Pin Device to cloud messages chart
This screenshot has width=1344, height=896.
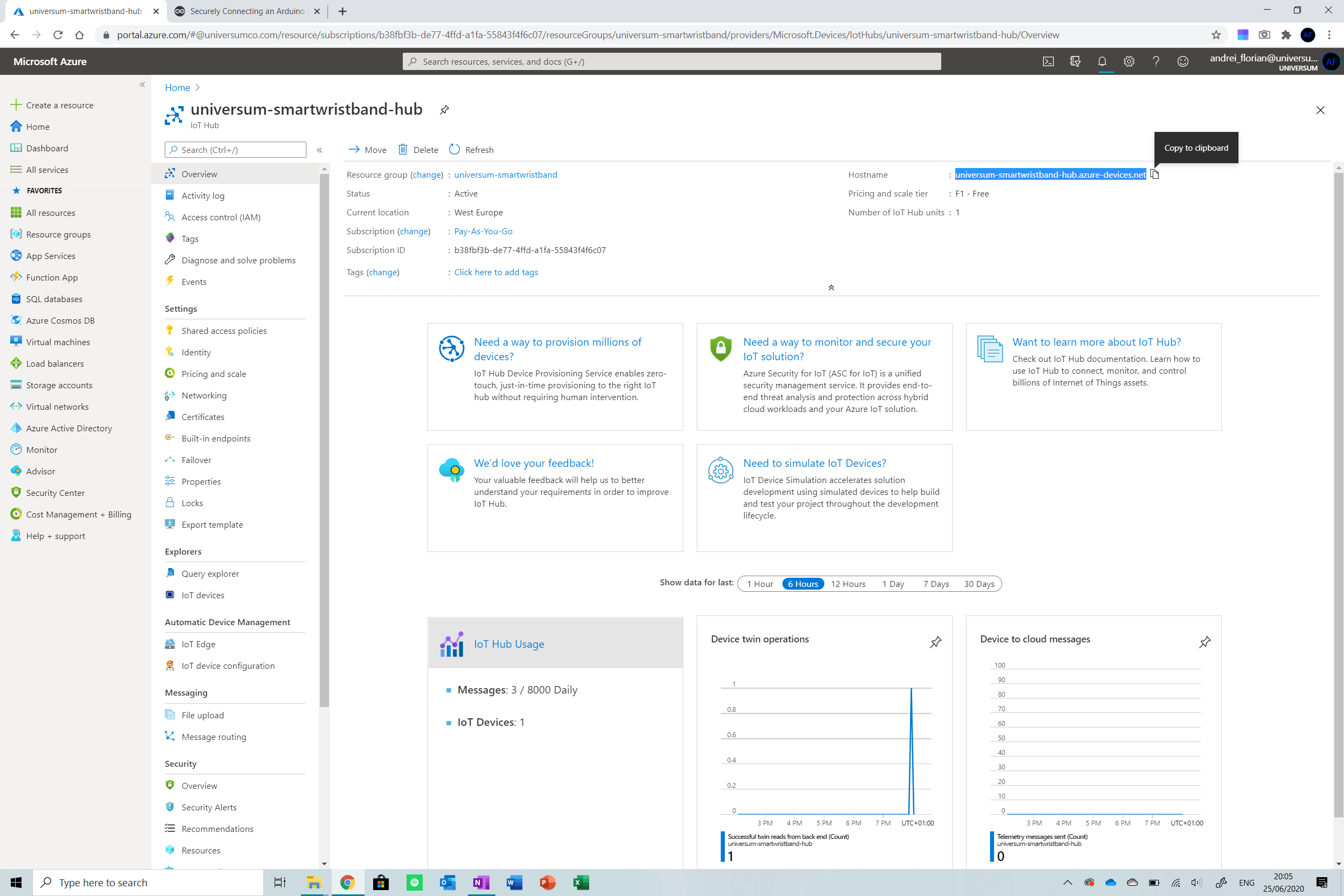point(1205,642)
